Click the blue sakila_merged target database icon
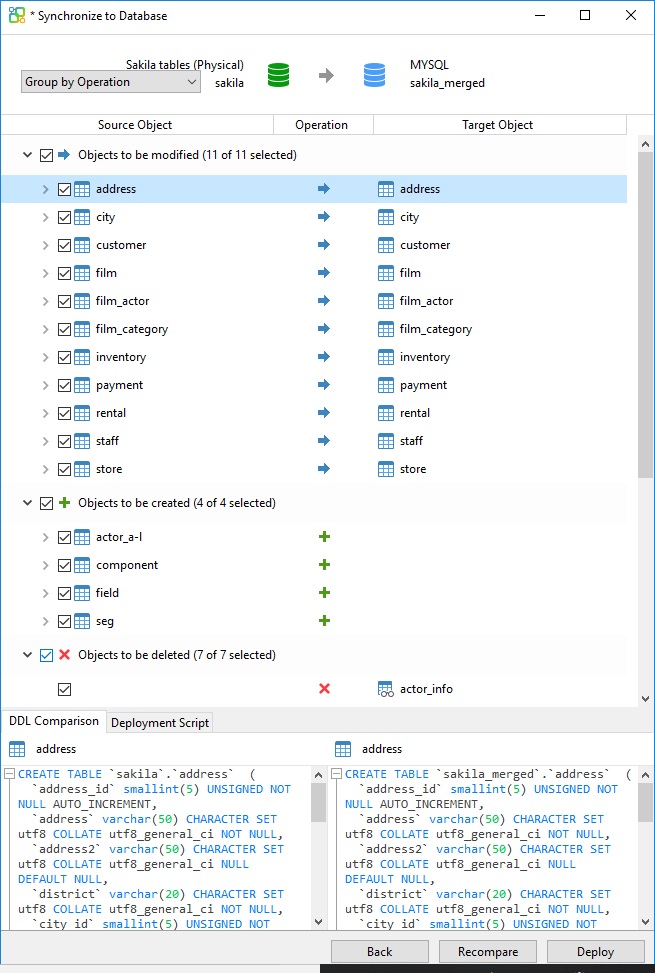The image size is (655, 973). click(374, 75)
